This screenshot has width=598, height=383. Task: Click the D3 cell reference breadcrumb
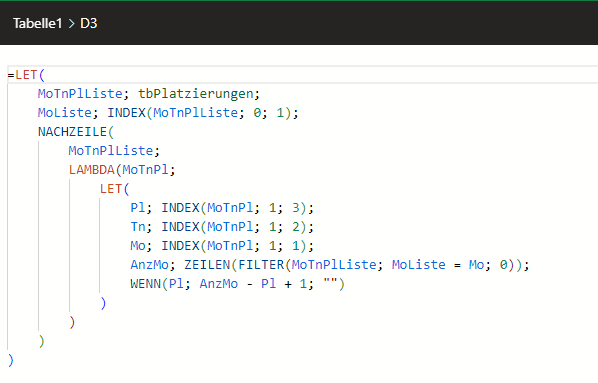pos(88,24)
